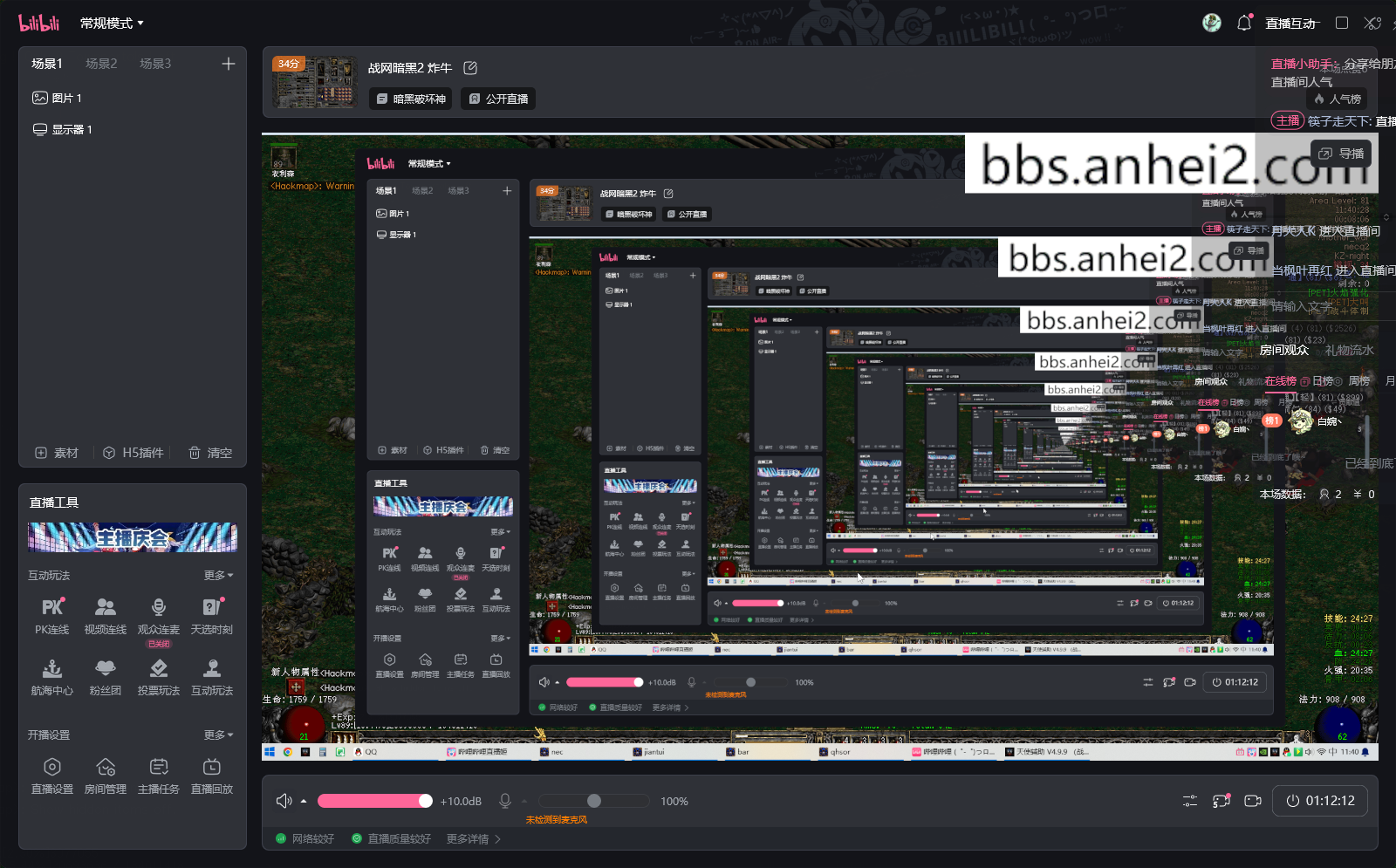
Task: Click the +10.0dB volume value
Action: pos(461,802)
